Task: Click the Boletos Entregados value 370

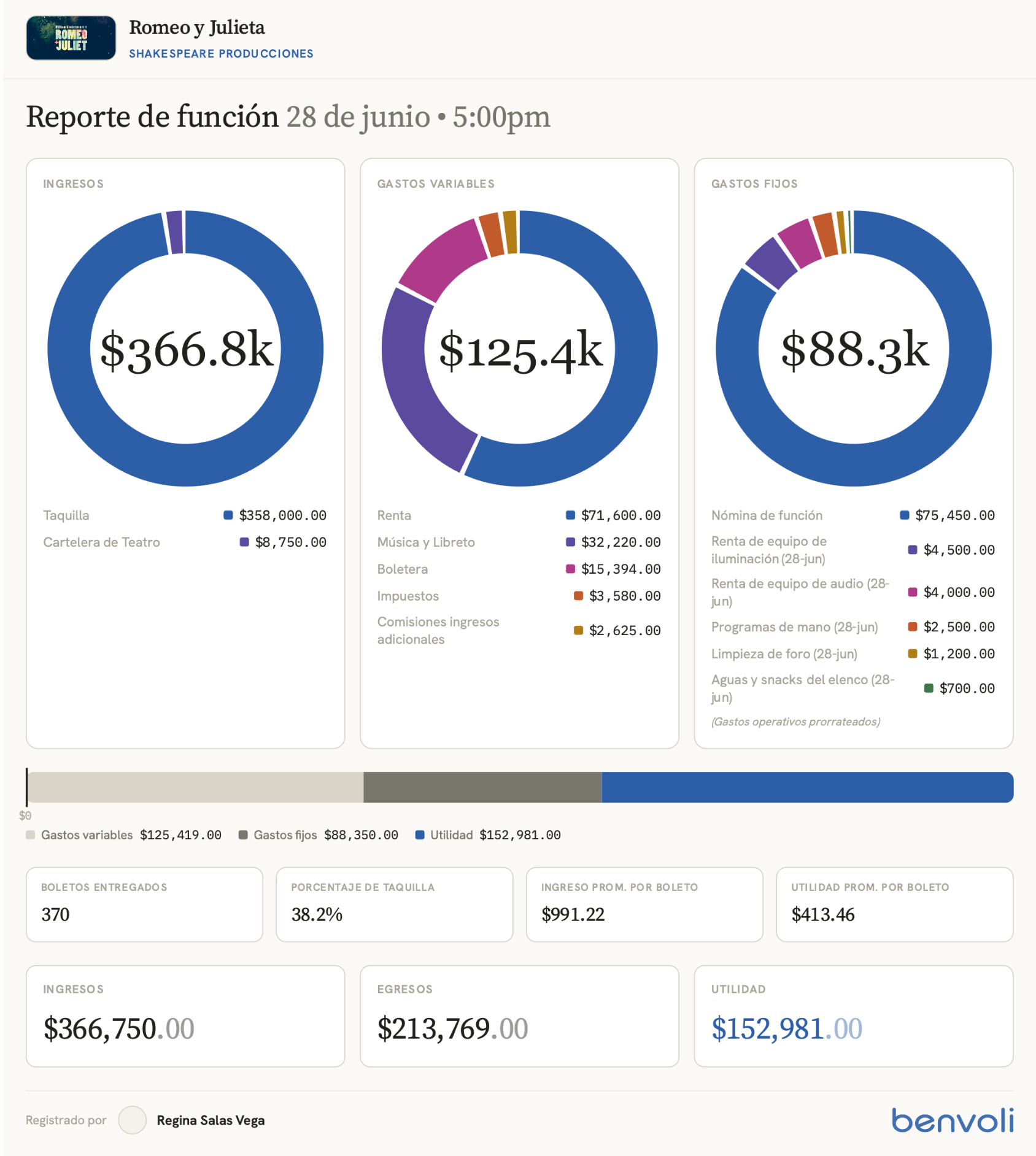Action: point(55,914)
